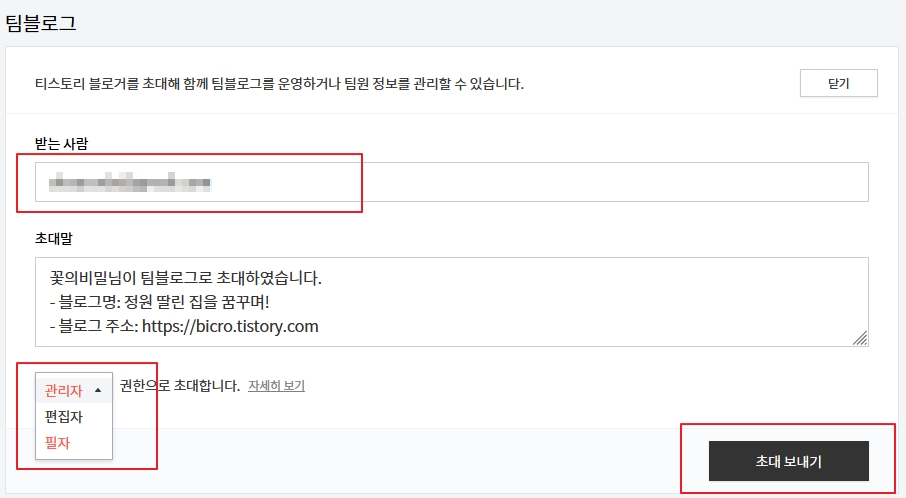The width and height of the screenshot is (906, 498).
Task: Click the textarea resize grip icon
Action: 860,339
